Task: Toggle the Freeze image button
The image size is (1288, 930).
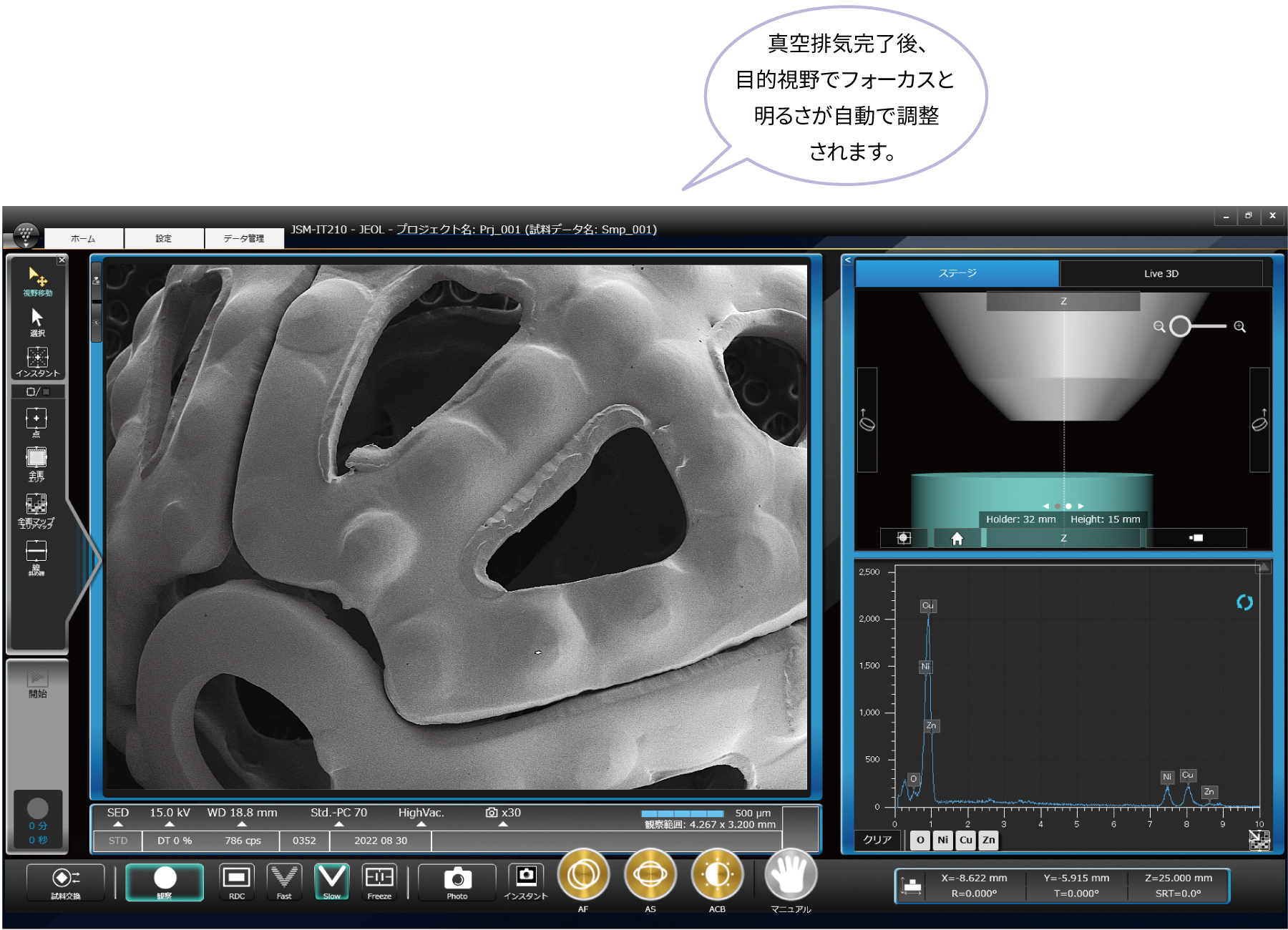Action: tap(379, 881)
